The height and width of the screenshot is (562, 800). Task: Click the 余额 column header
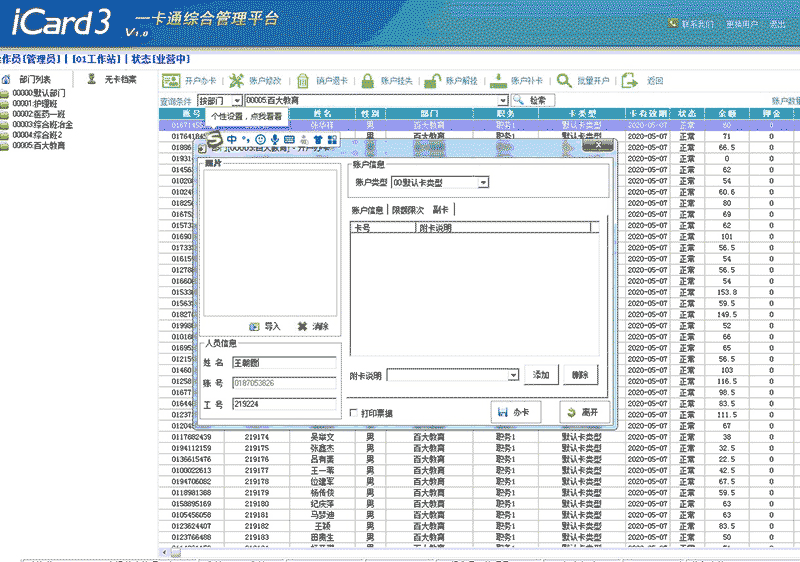tap(727, 113)
